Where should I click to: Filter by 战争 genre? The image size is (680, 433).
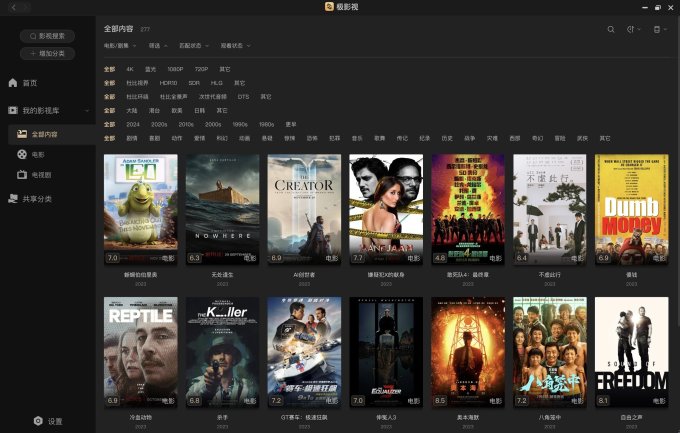click(470, 138)
